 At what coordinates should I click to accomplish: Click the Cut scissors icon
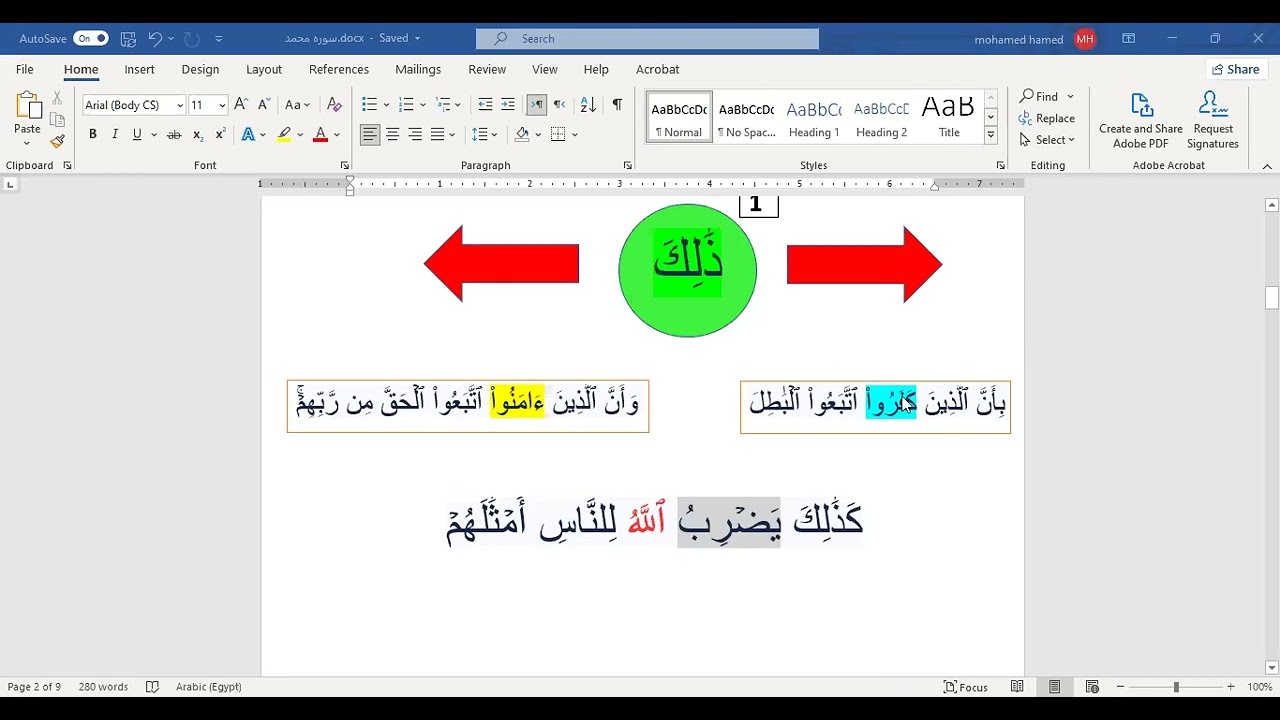pos(57,98)
